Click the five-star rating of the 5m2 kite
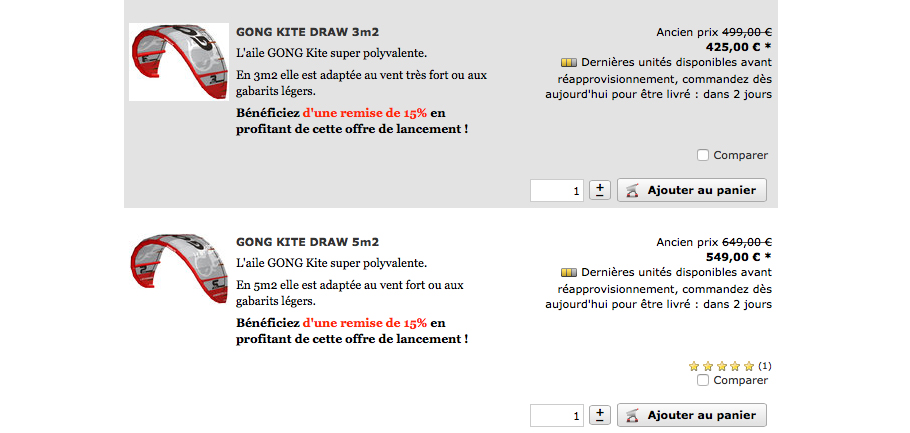The height and width of the screenshot is (433, 910). [x=721, y=366]
